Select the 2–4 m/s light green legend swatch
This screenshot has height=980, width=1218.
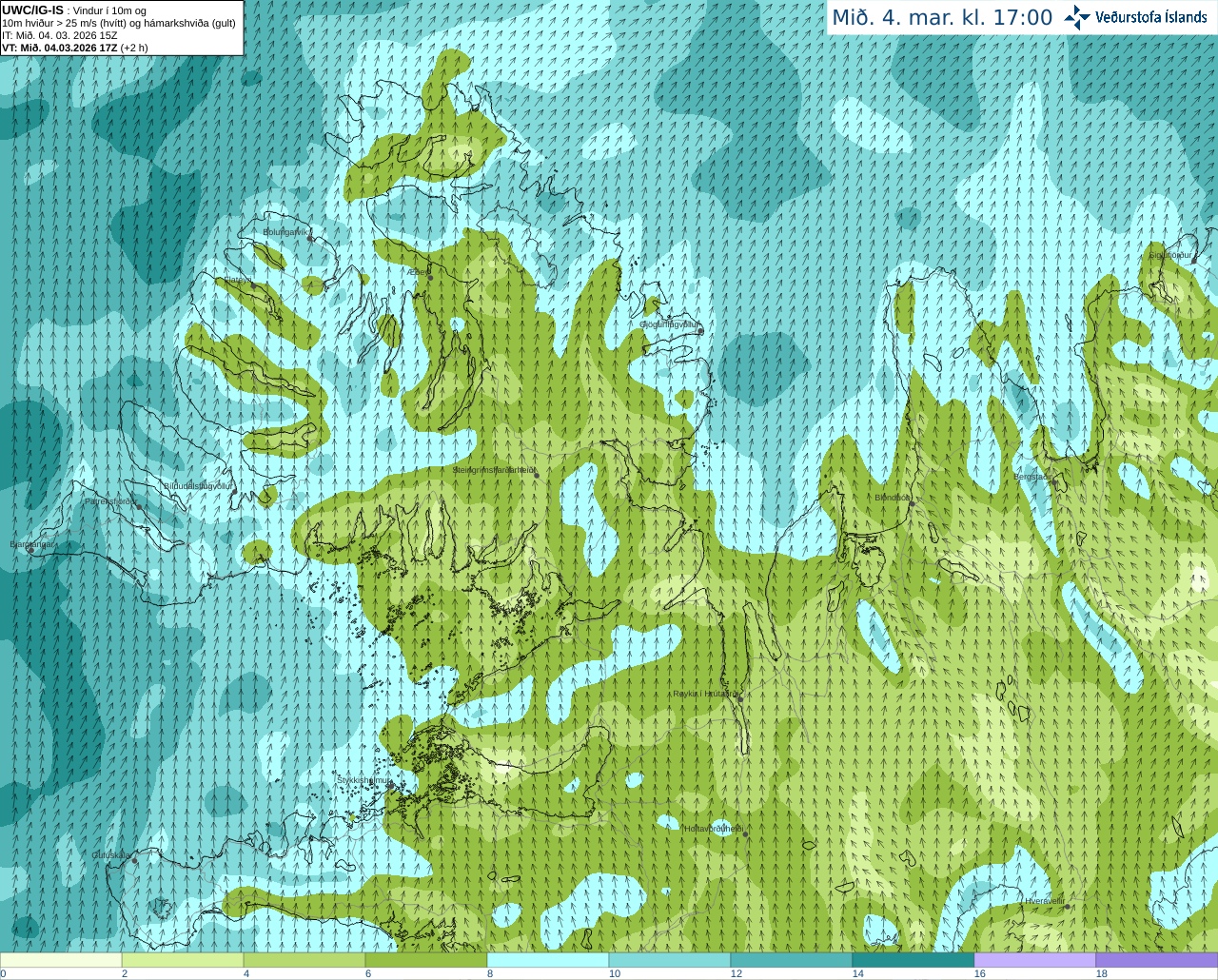click(x=183, y=960)
